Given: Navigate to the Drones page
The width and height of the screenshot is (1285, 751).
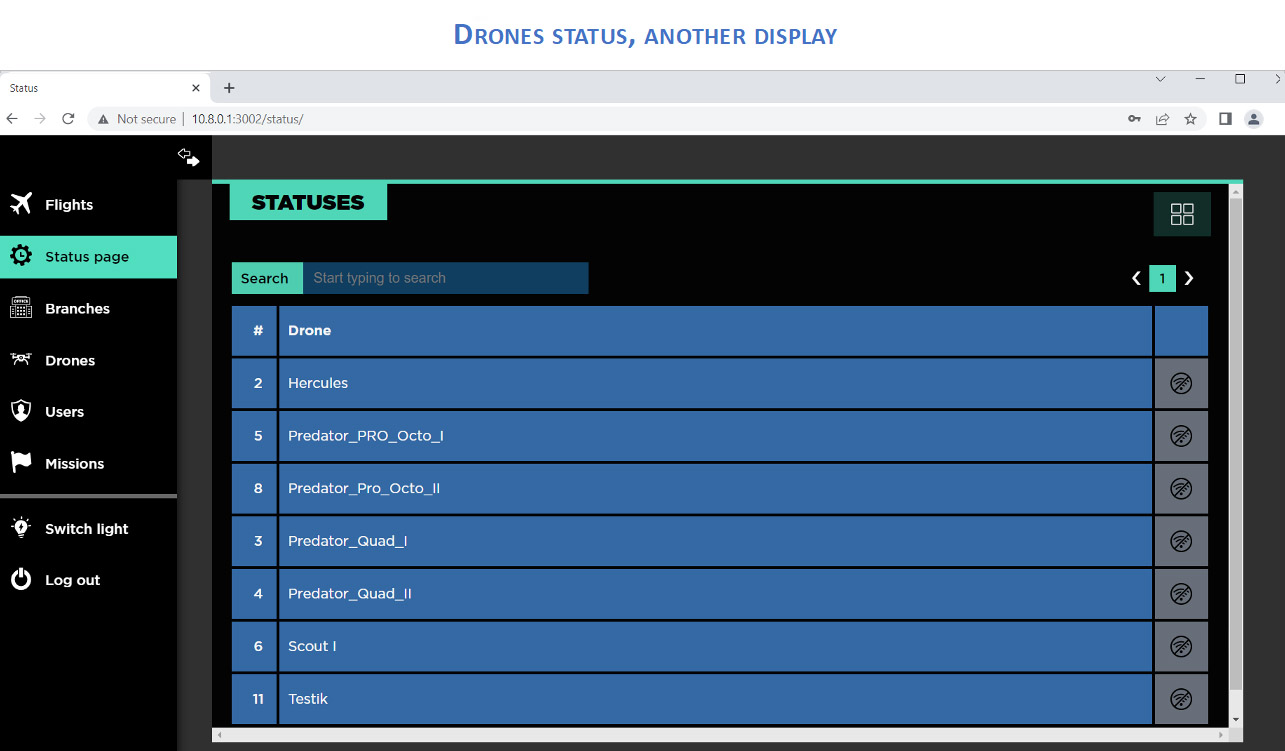Looking at the screenshot, I should point(70,361).
